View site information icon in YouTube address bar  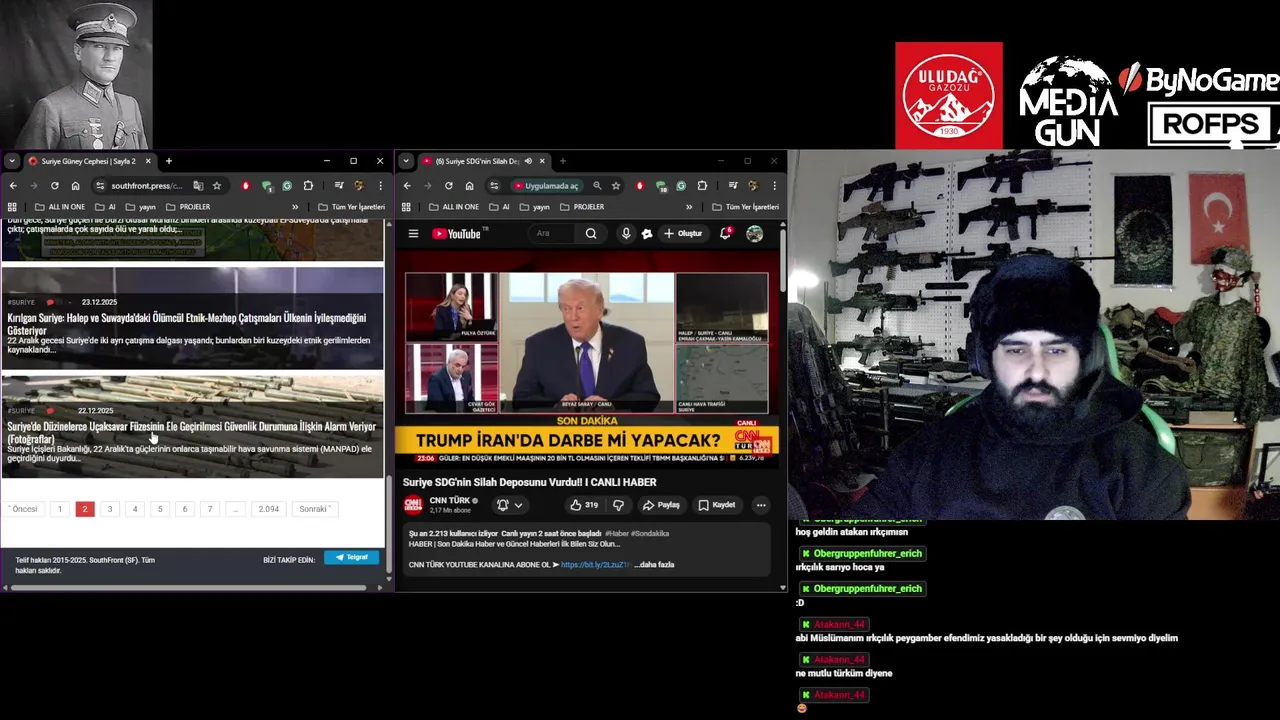click(494, 186)
